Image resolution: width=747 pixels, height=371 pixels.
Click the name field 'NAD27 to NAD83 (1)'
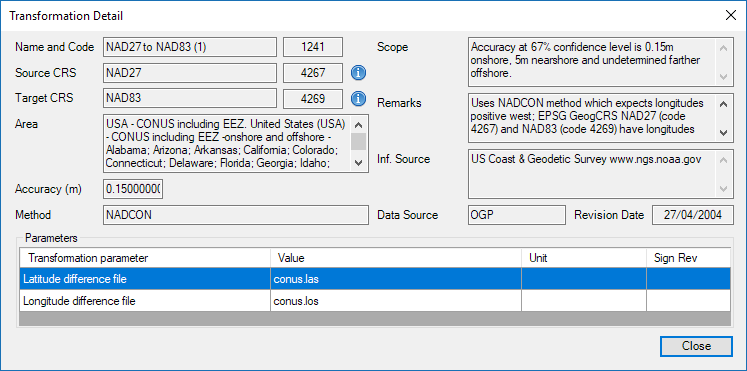tap(190, 47)
